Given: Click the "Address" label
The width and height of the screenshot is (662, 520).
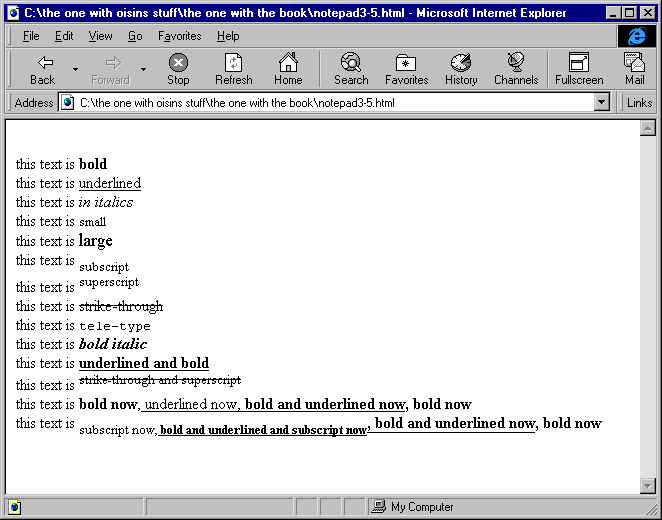Looking at the screenshot, I should tap(34, 103).
